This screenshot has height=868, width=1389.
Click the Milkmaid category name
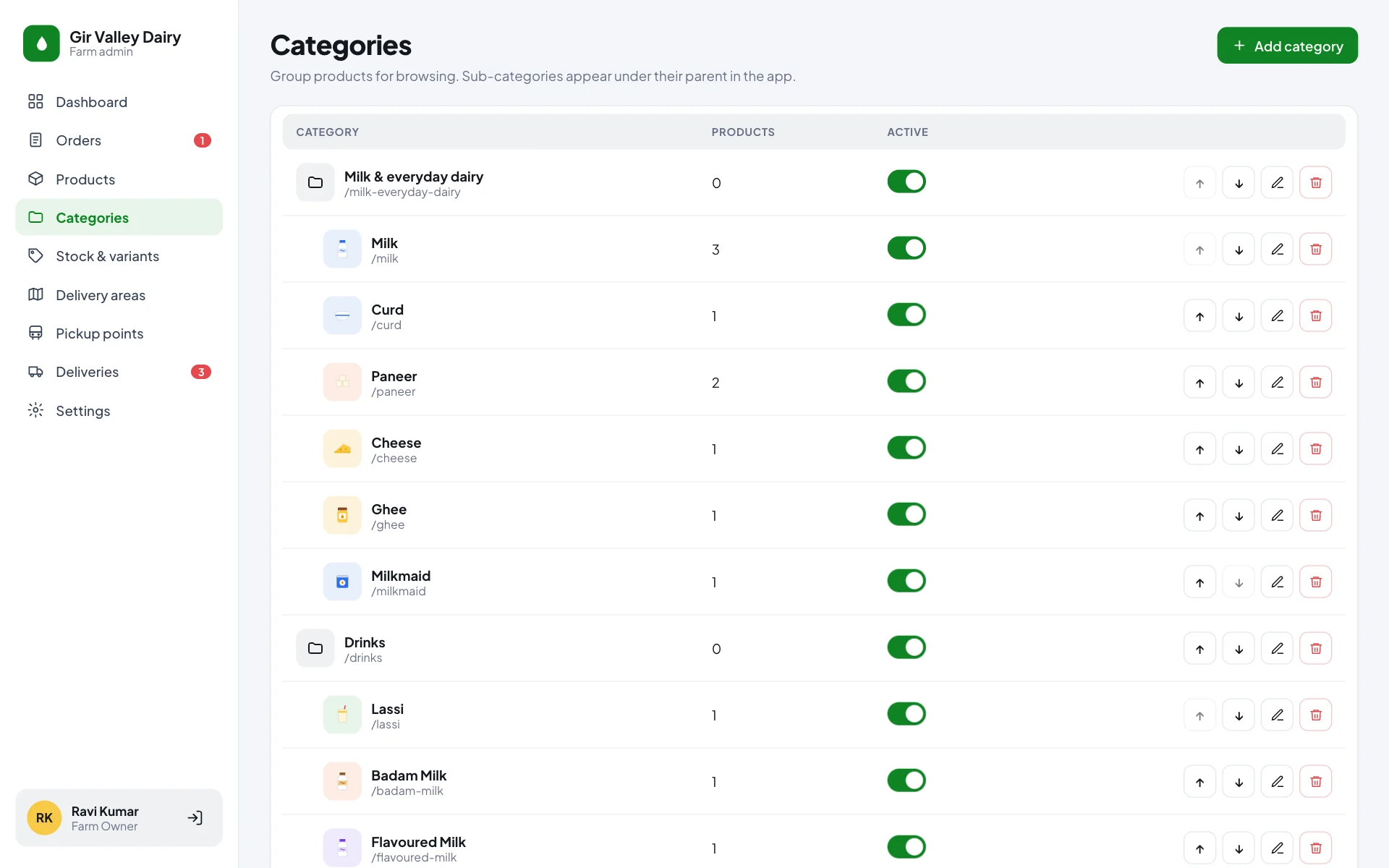click(401, 576)
